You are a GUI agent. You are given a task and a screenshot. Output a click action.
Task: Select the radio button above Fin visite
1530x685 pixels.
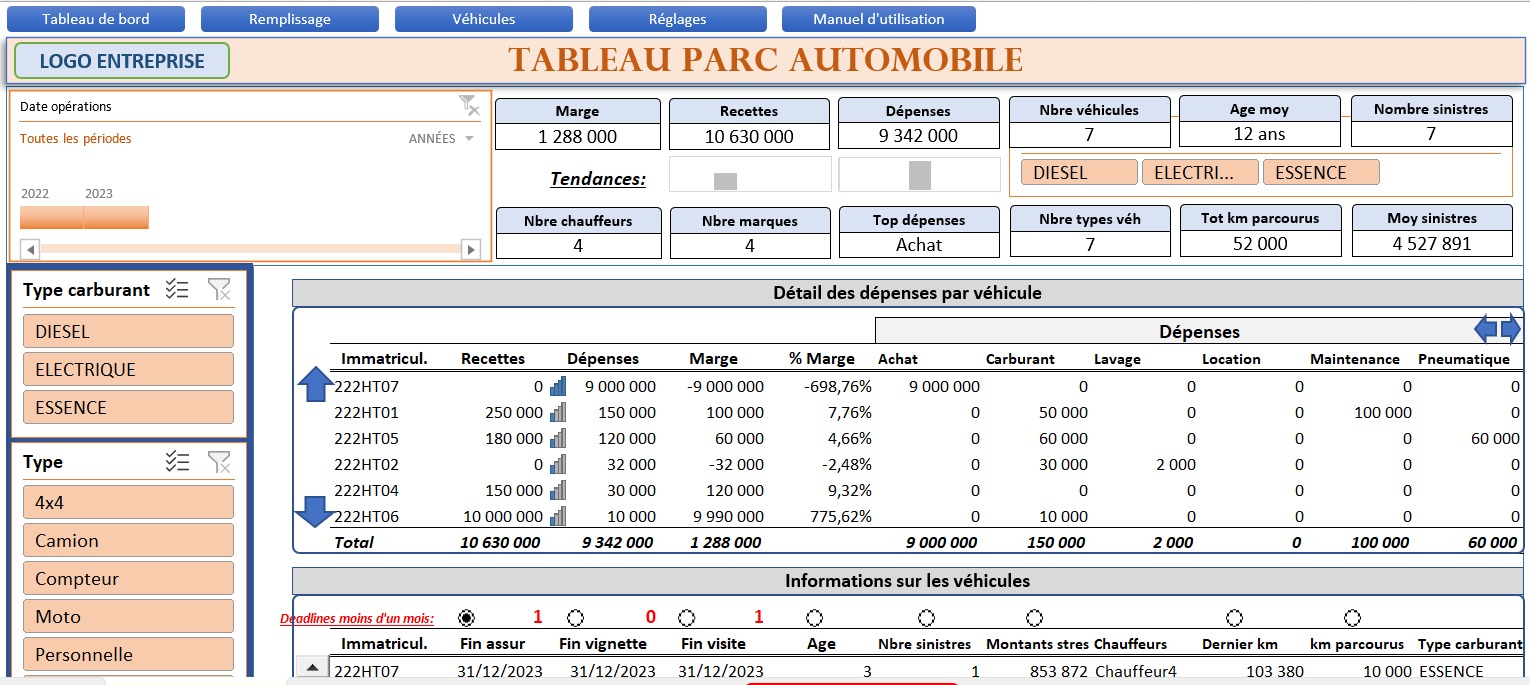(x=686, y=618)
